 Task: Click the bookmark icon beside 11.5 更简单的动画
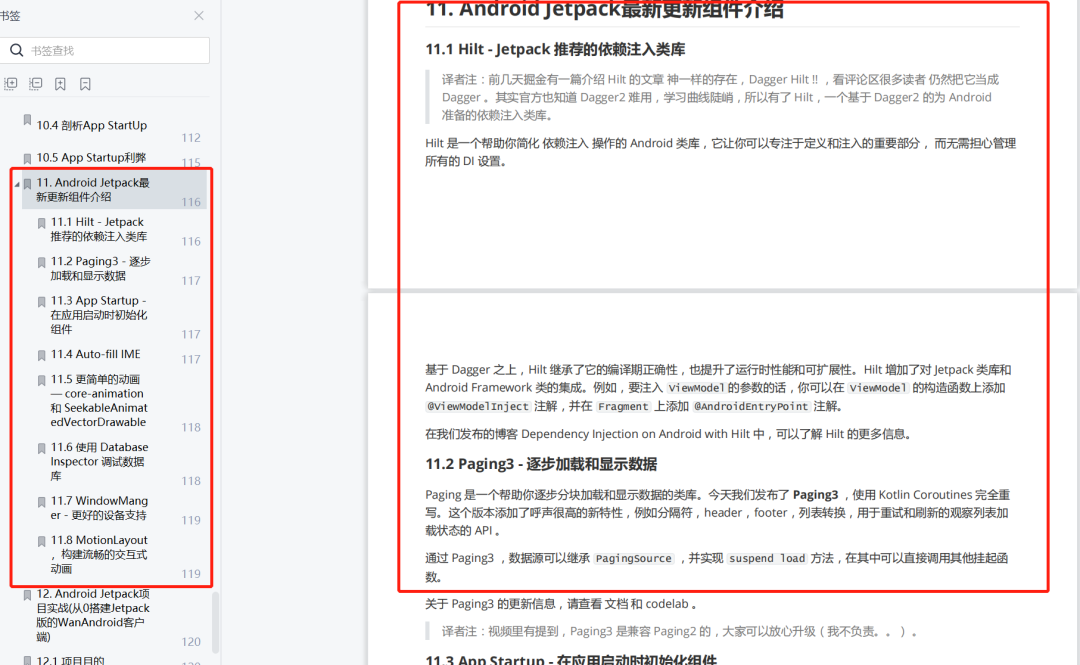coord(41,380)
